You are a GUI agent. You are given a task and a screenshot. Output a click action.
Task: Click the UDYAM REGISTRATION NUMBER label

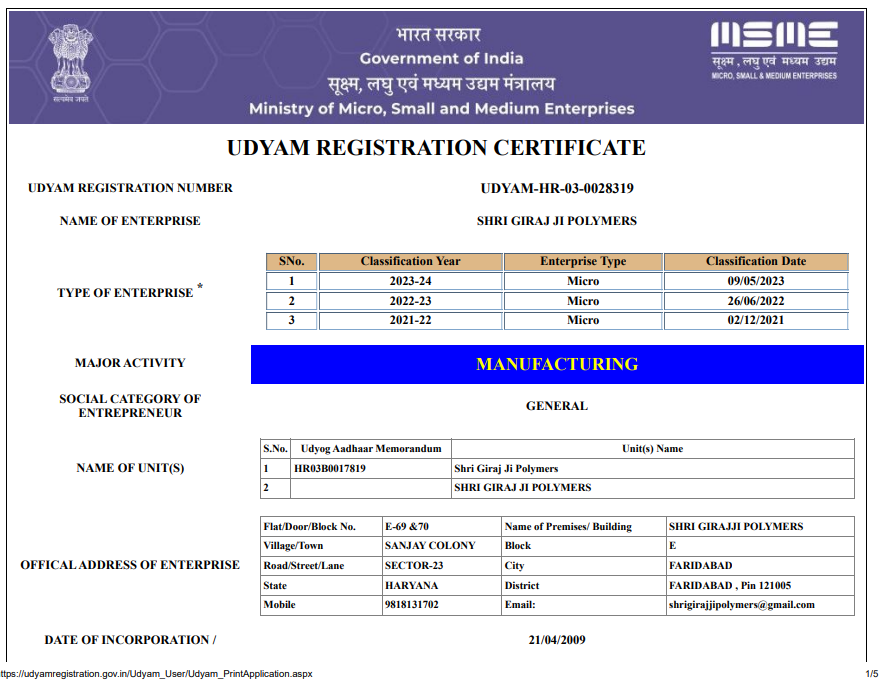click(130, 188)
